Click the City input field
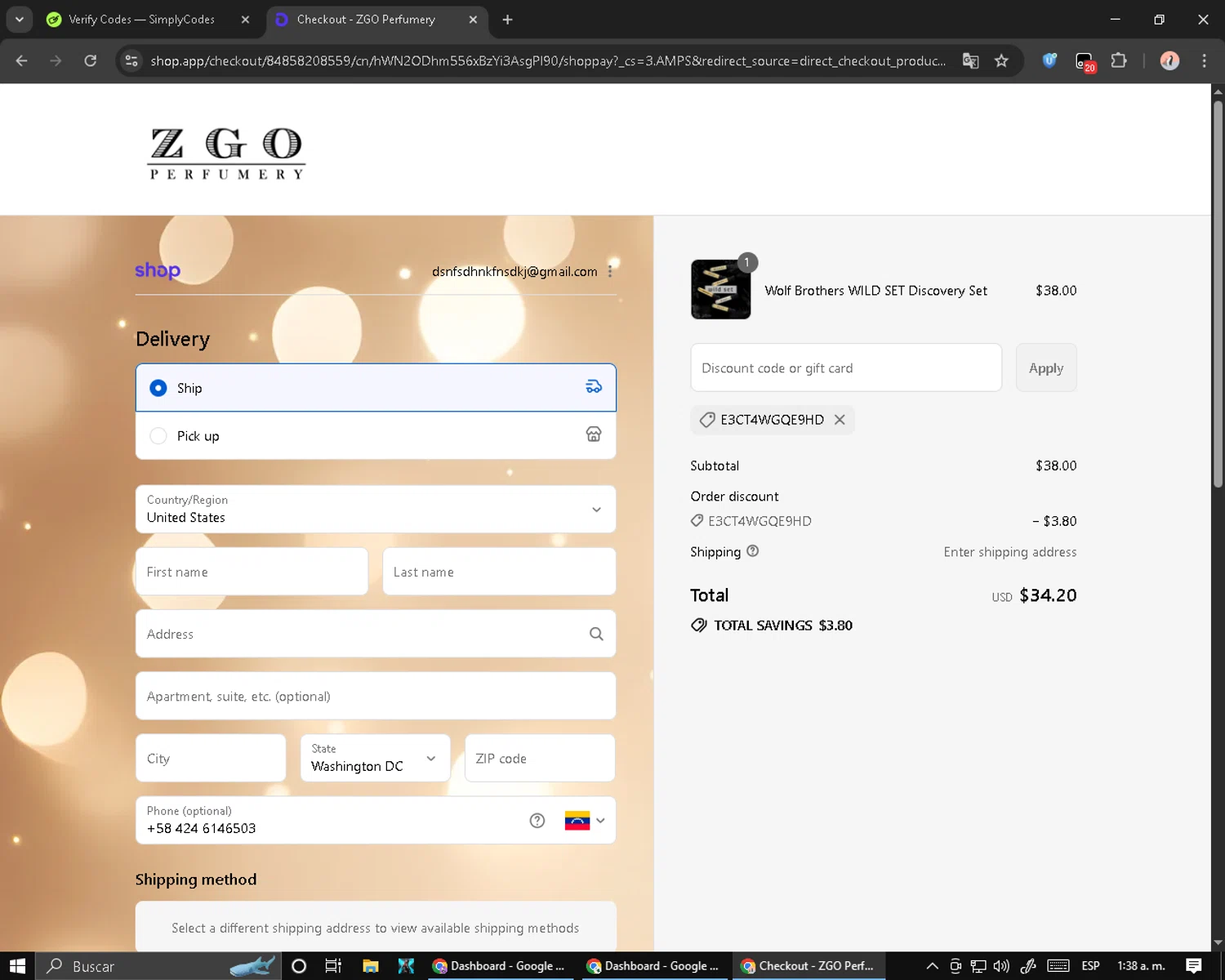1225x980 pixels. 211,758
